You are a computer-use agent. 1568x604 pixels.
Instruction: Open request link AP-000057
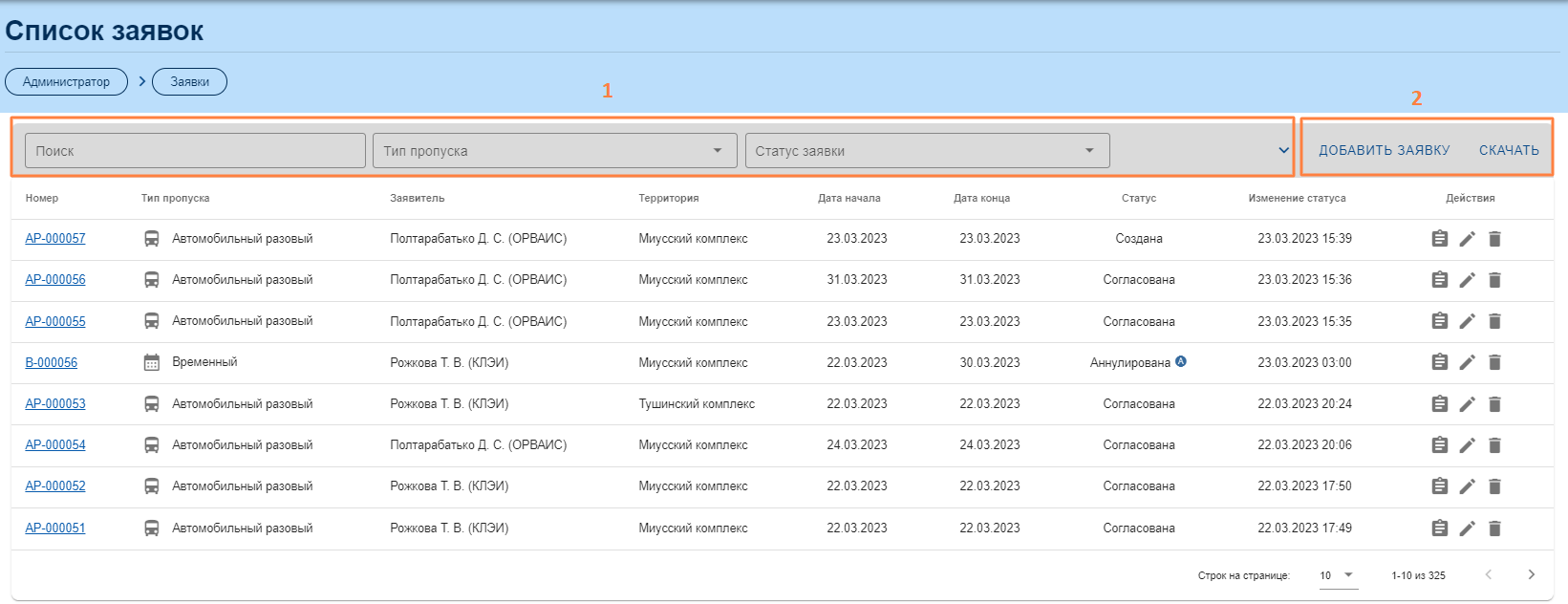point(55,239)
